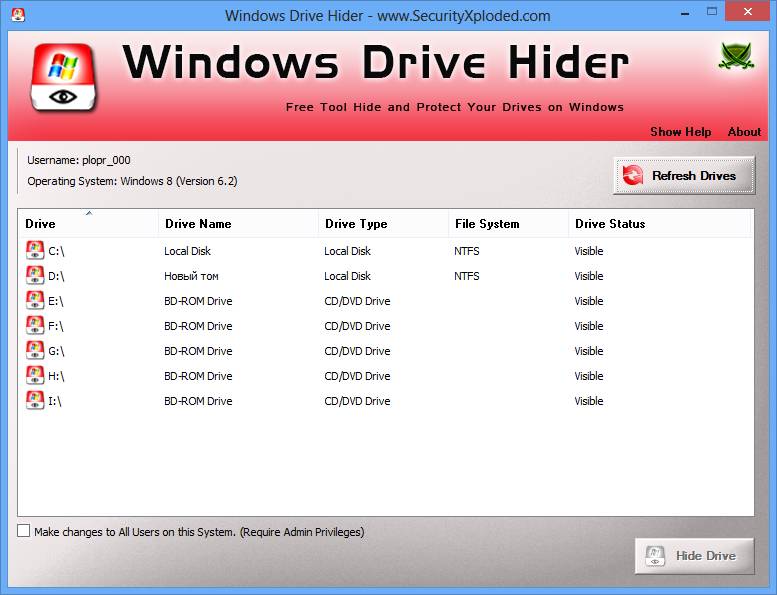Click 'Local Disk' name of C:\ drive
The image size is (777, 595).
[x=187, y=251]
